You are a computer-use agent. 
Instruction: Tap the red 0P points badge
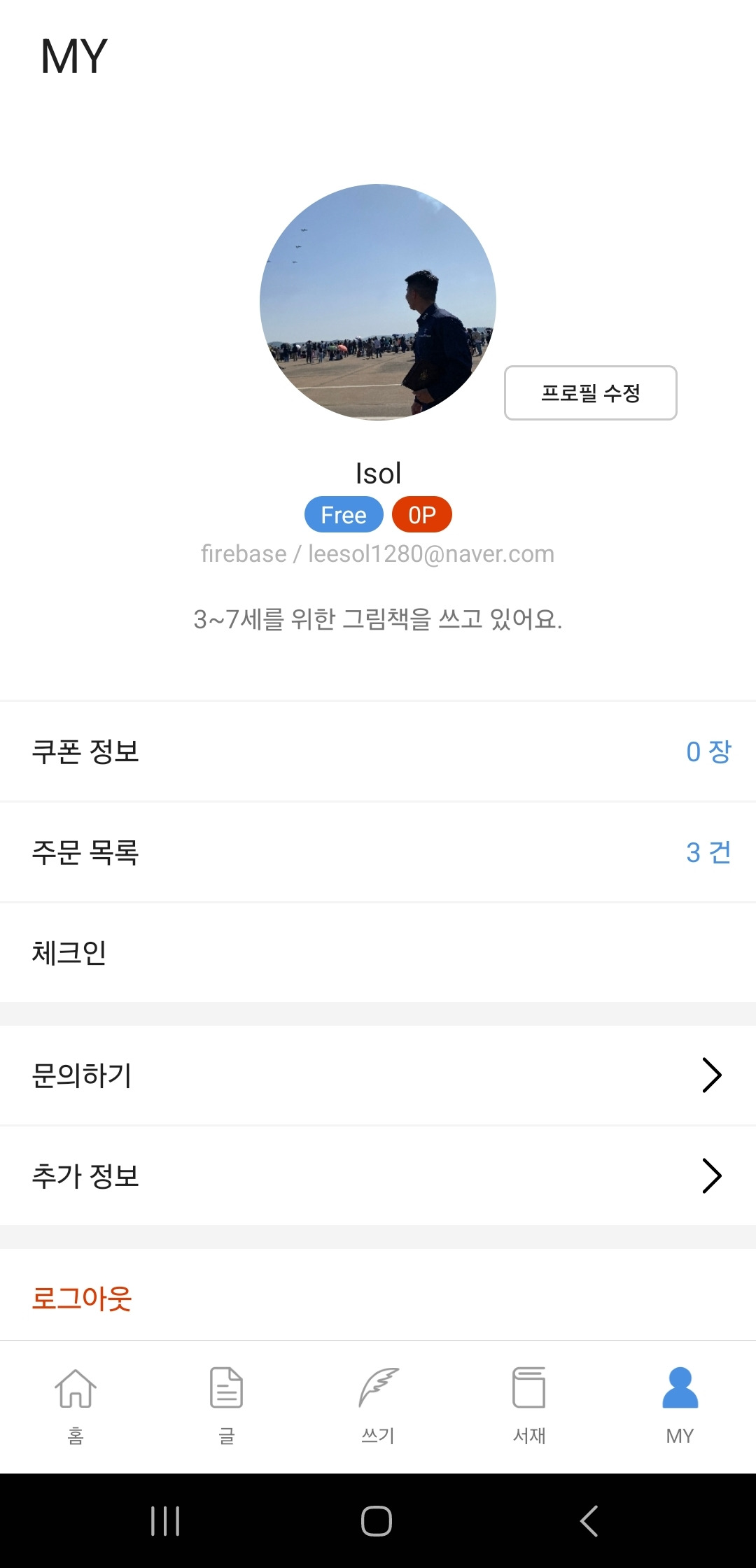(422, 515)
